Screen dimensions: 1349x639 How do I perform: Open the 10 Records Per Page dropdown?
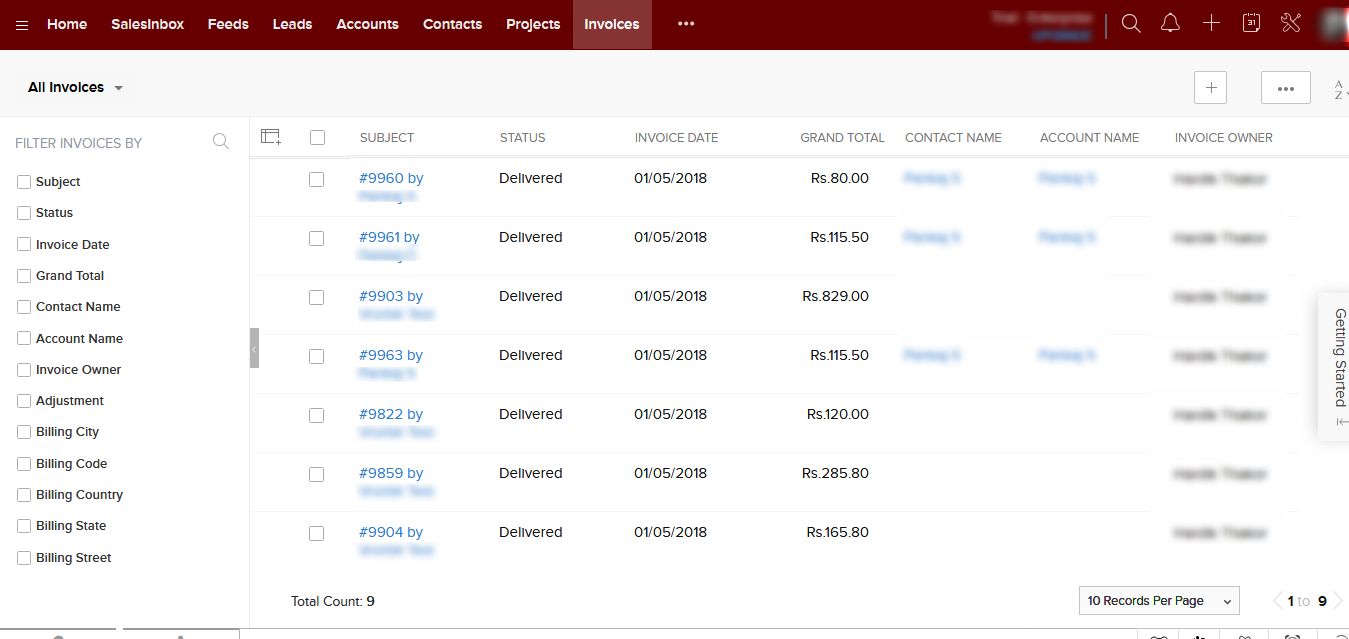pyautogui.click(x=1158, y=601)
